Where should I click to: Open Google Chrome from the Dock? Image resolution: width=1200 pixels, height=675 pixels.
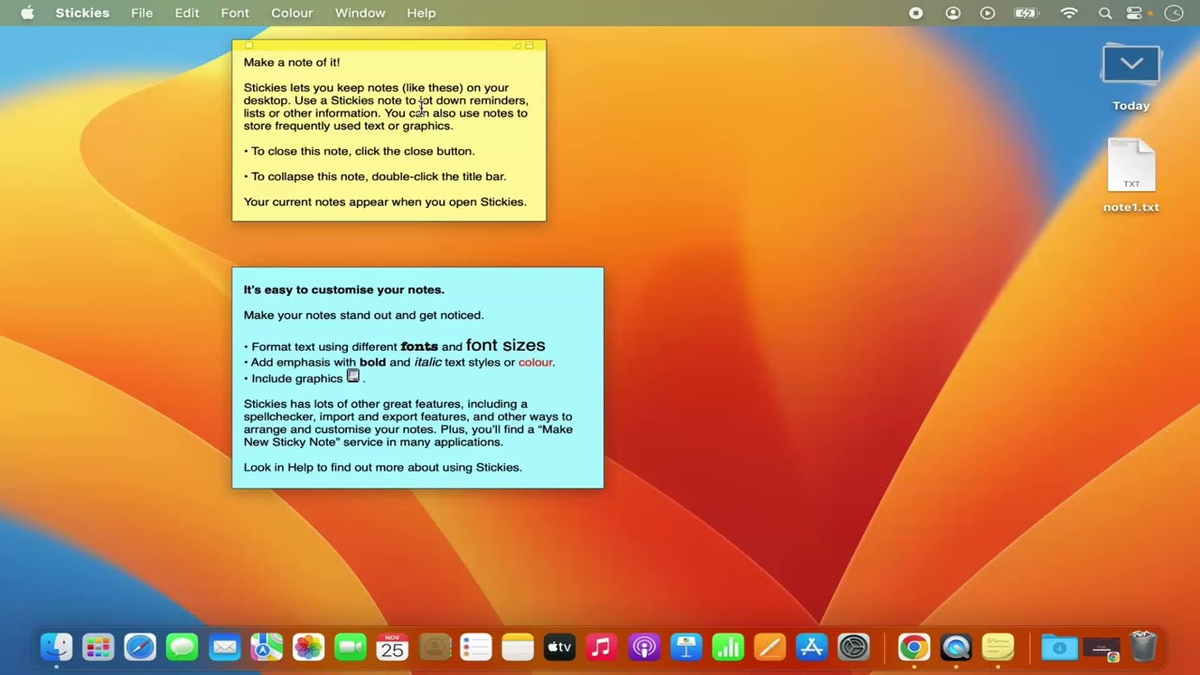(913, 647)
